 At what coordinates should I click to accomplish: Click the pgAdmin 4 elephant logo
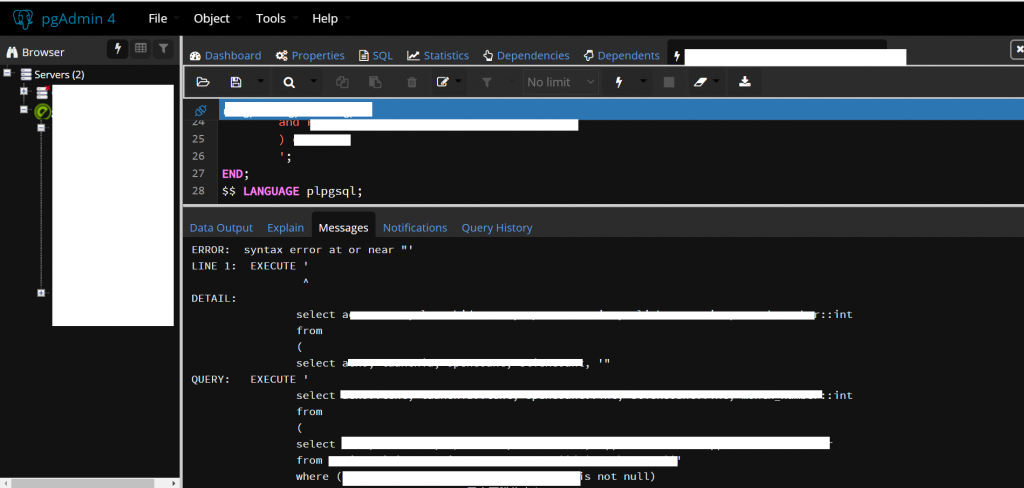(23, 19)
